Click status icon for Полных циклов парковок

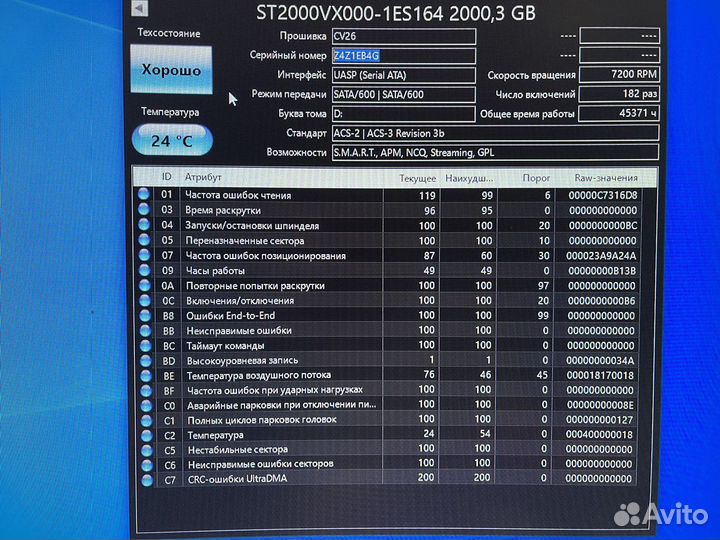(147, 420)
